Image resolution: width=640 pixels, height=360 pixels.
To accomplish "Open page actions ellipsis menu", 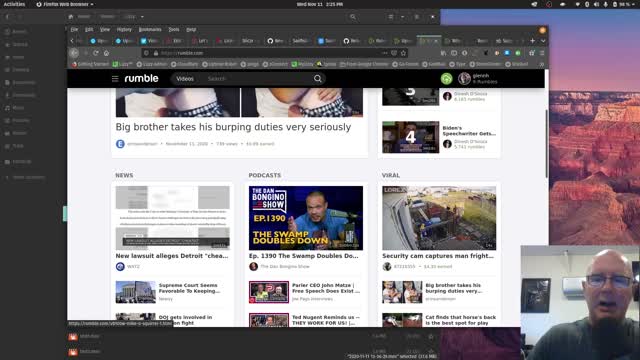I will [x=384, y=53].
